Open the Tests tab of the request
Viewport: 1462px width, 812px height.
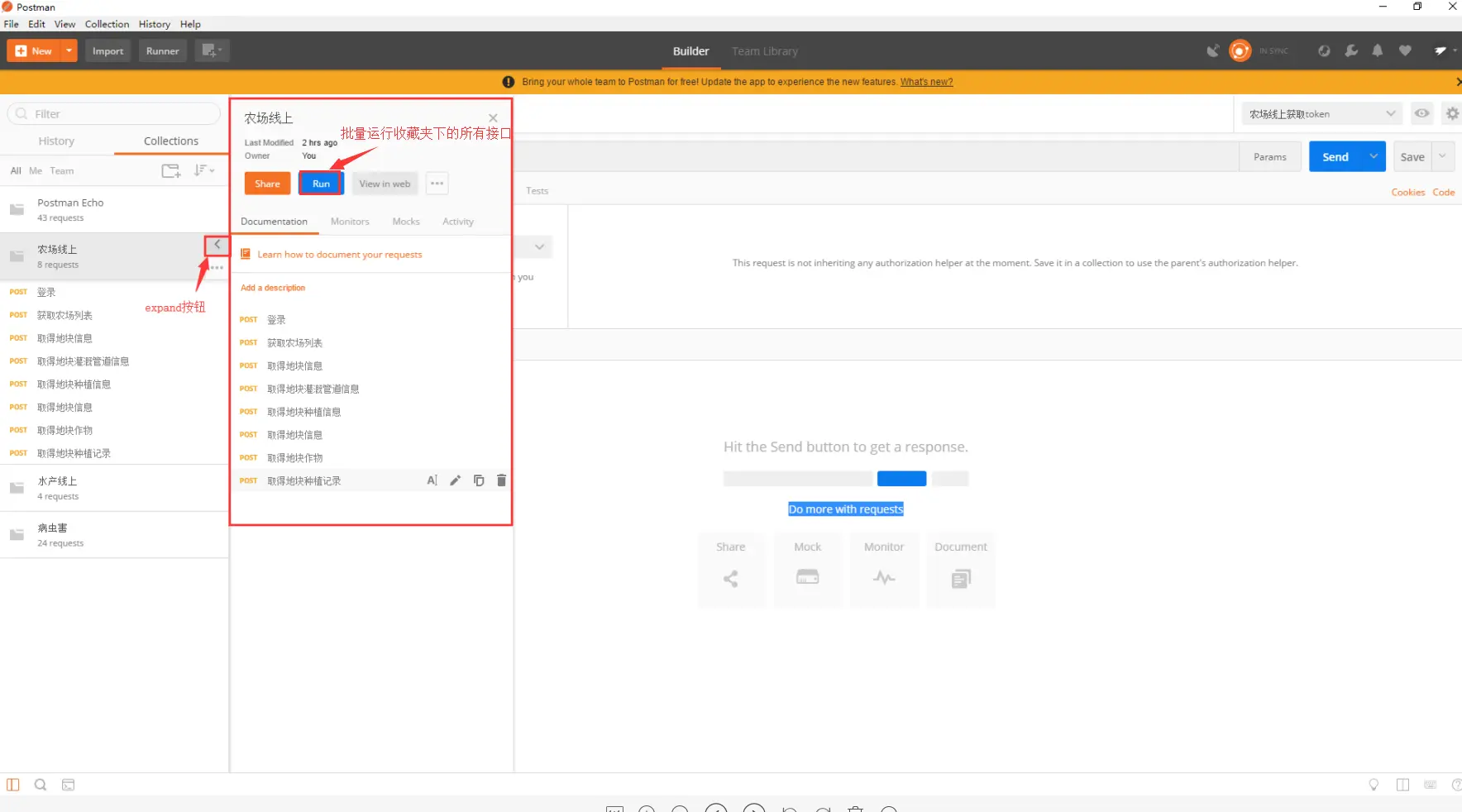537,191
